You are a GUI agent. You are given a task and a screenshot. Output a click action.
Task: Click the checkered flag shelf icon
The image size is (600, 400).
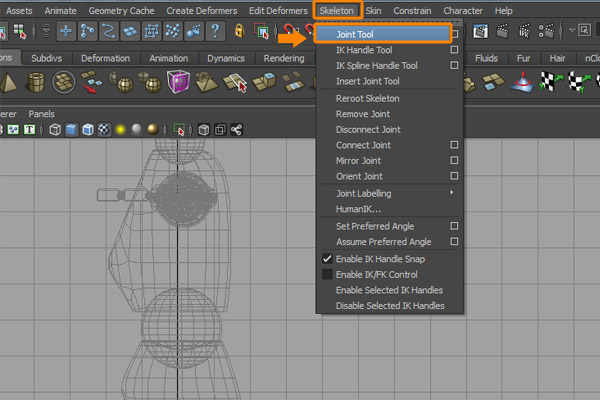click(549, 82)
